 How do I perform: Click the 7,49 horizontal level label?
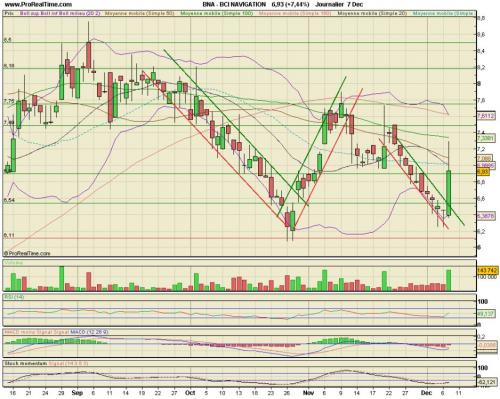[9, 123]
